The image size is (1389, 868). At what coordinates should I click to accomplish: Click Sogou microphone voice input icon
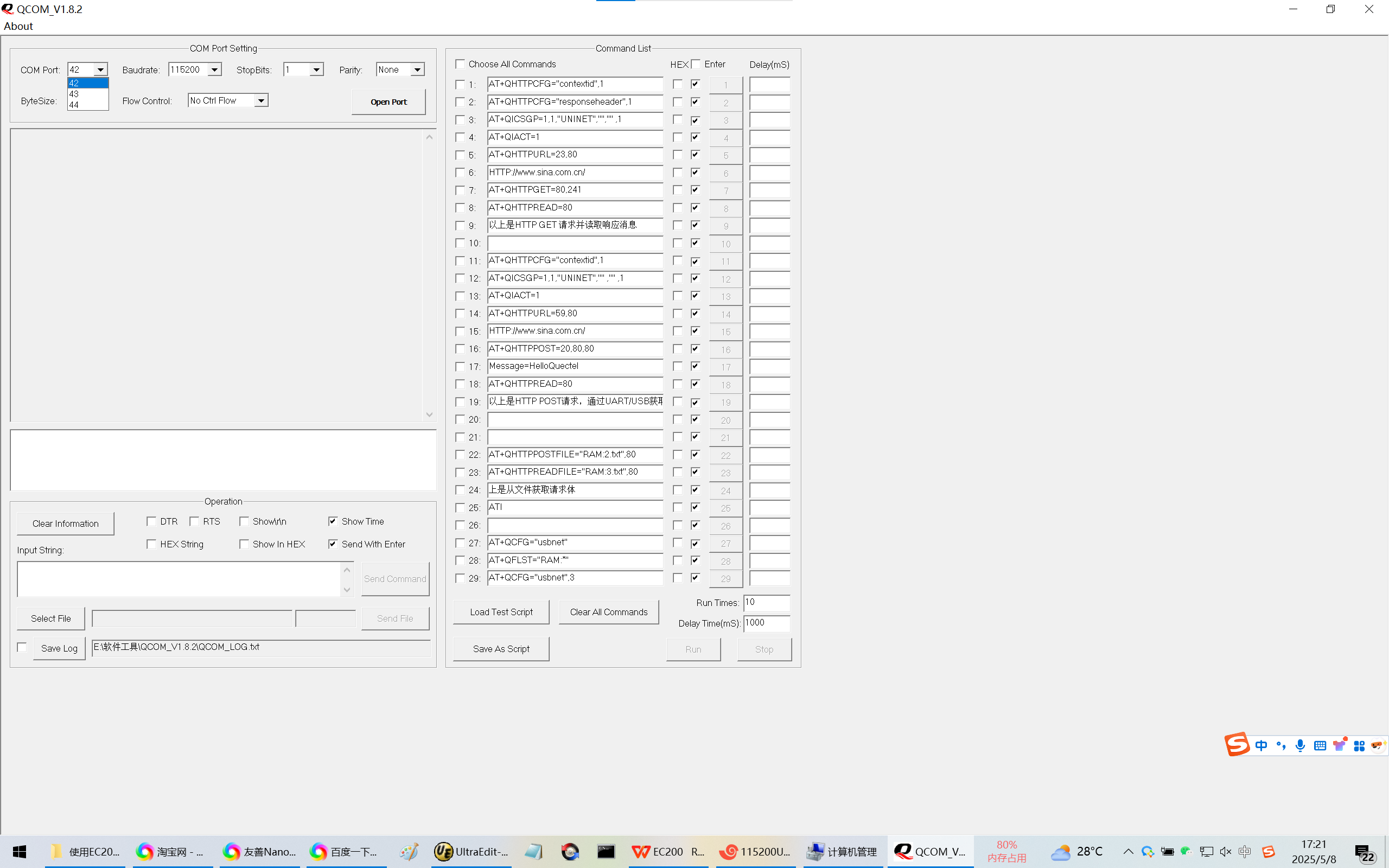coord(1300,745)
